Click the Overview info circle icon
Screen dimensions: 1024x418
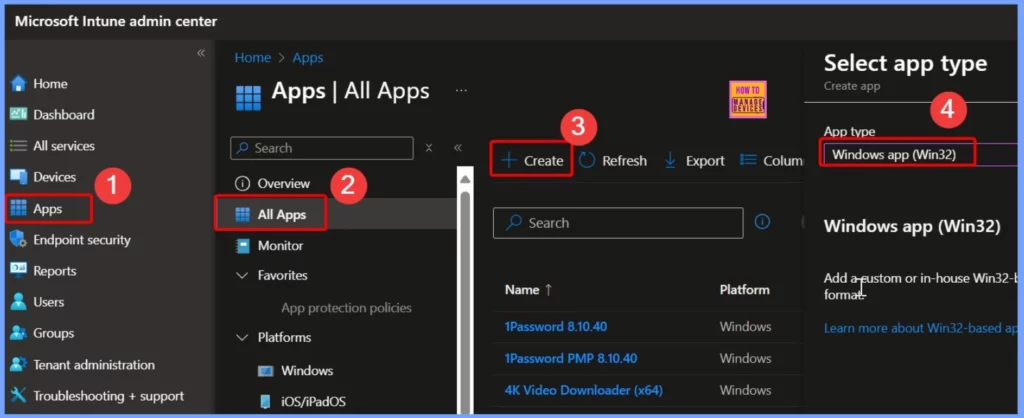pos(242,184)
